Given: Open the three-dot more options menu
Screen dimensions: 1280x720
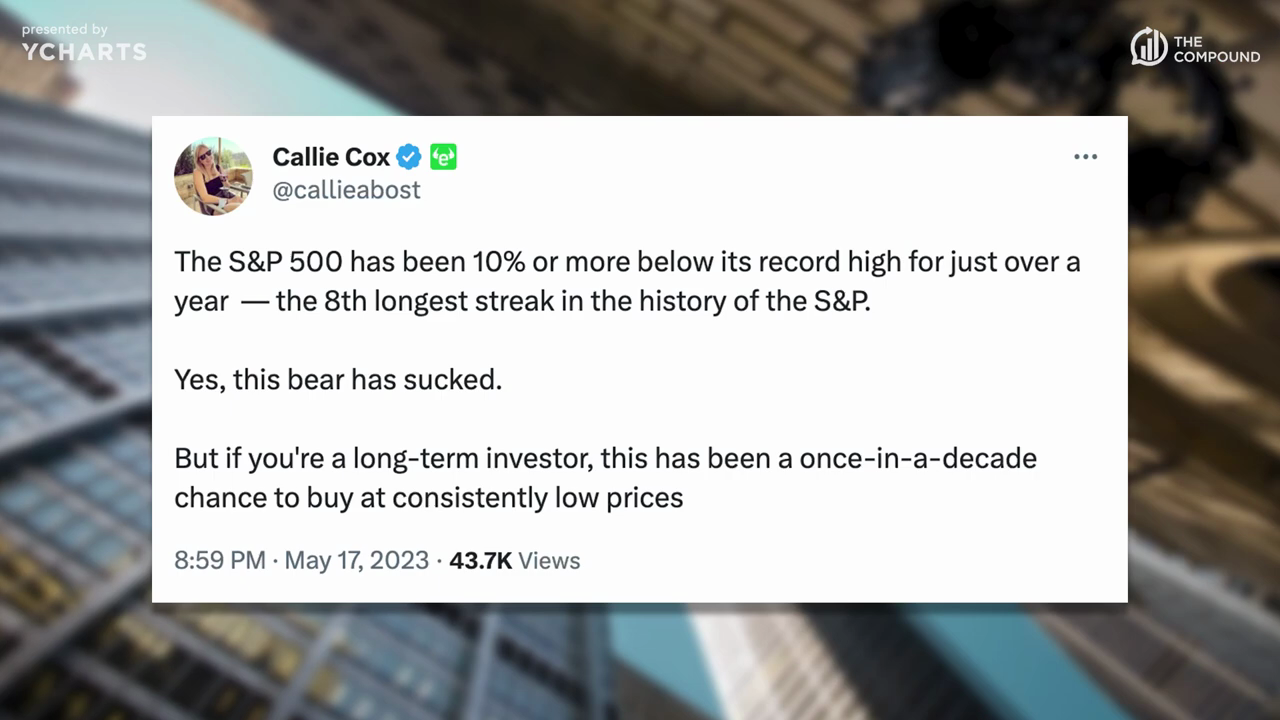Looking at the screenshot, I should 1085,157.
